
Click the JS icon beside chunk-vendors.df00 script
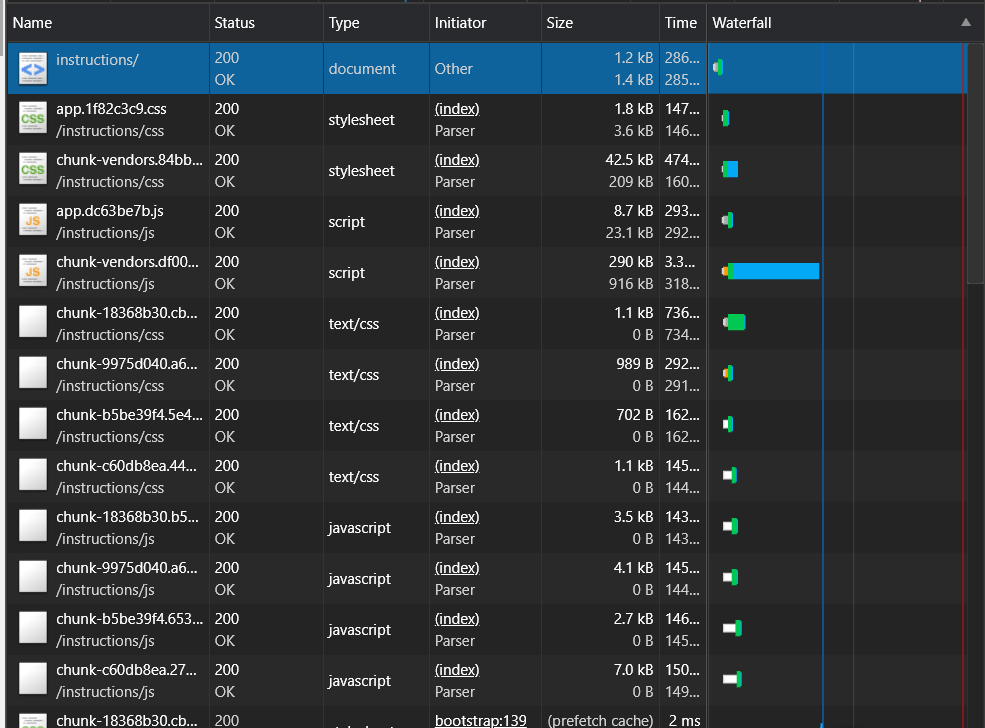(x=33, y=272)
